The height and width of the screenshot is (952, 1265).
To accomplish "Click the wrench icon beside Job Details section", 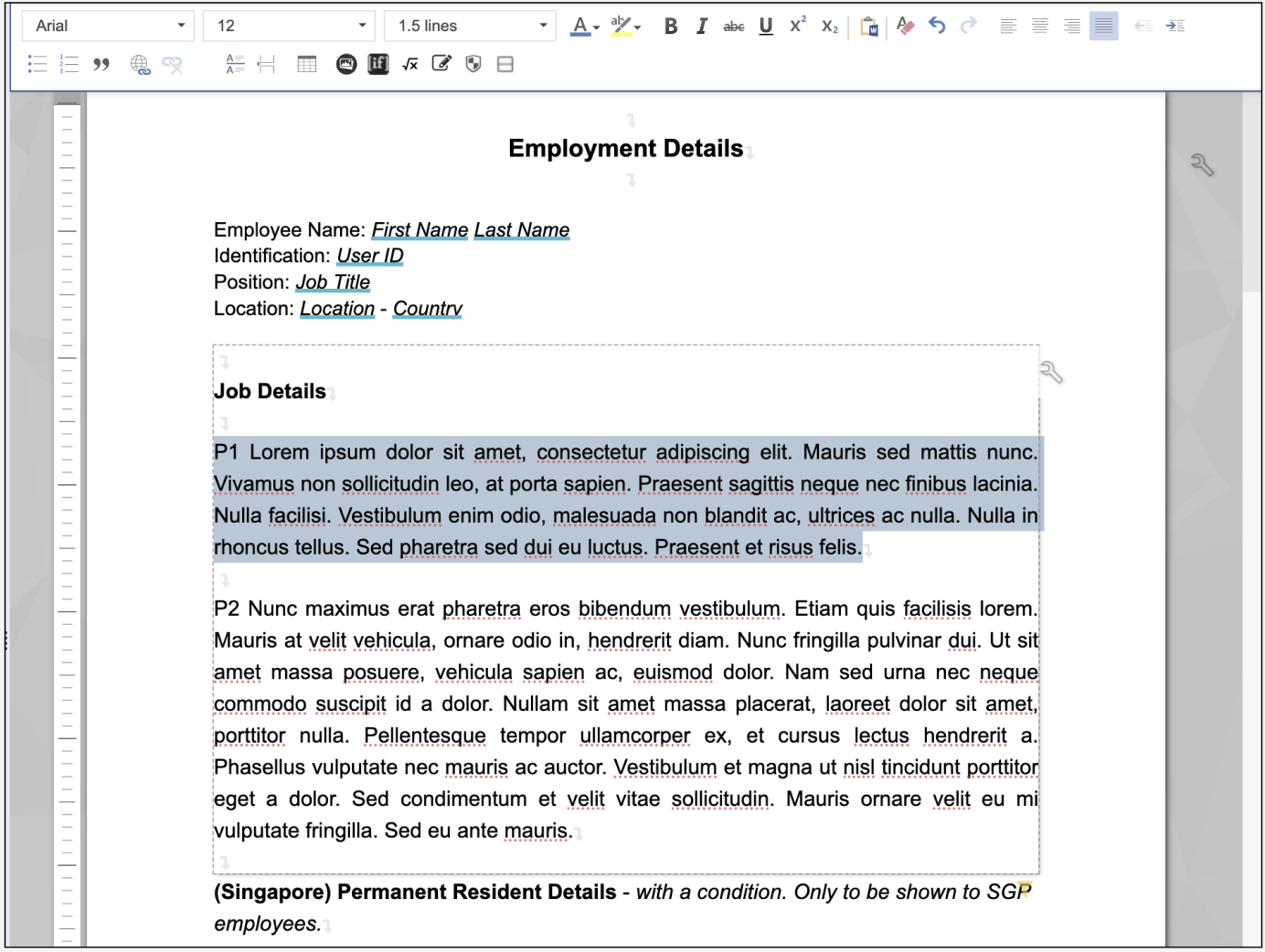I will pyautogui.click(x=1051, y=373).
